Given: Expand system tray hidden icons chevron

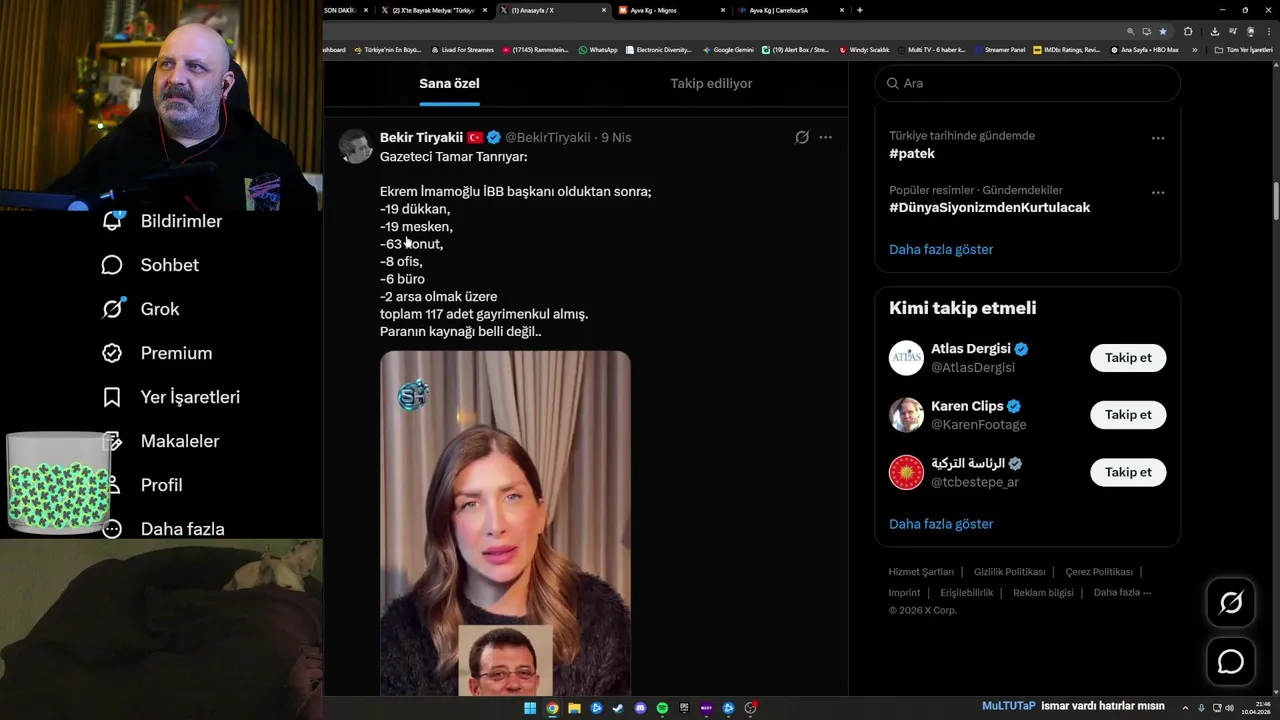Looking at the screenshot, I should pos(1185,708).
